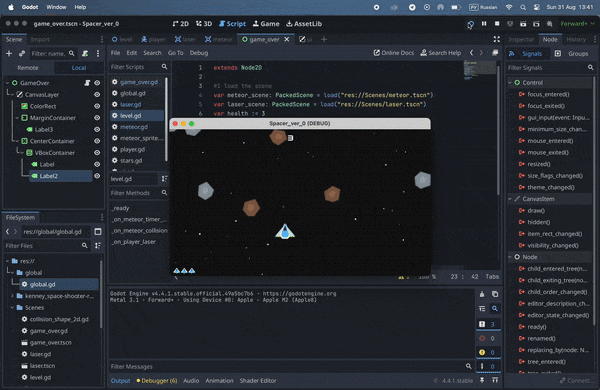This screenshot has height=390, width=600.
Task: Switch to the 2D workspace
Action: point(181,24)
